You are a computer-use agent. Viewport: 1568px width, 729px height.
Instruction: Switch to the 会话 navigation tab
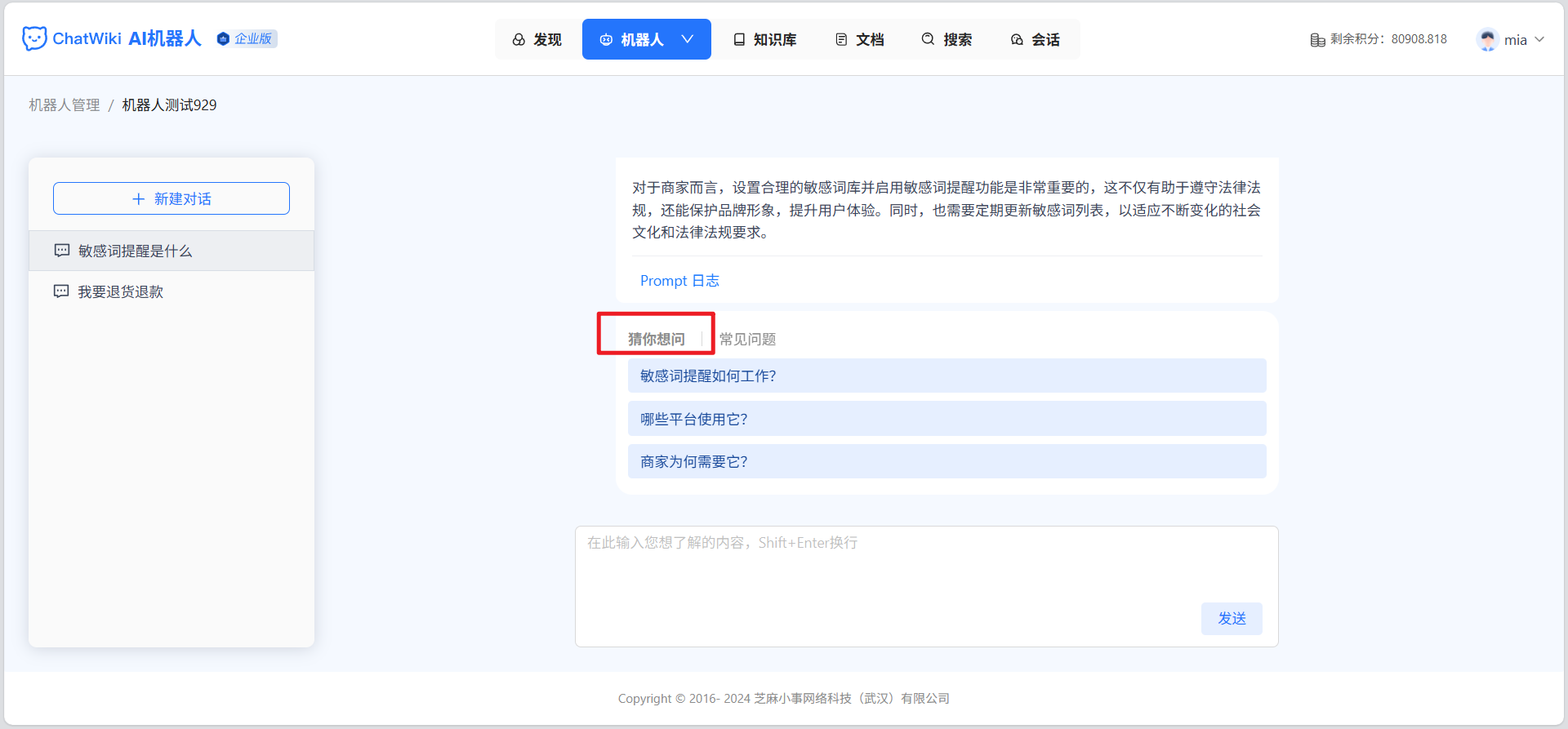tap(1036, 39)
